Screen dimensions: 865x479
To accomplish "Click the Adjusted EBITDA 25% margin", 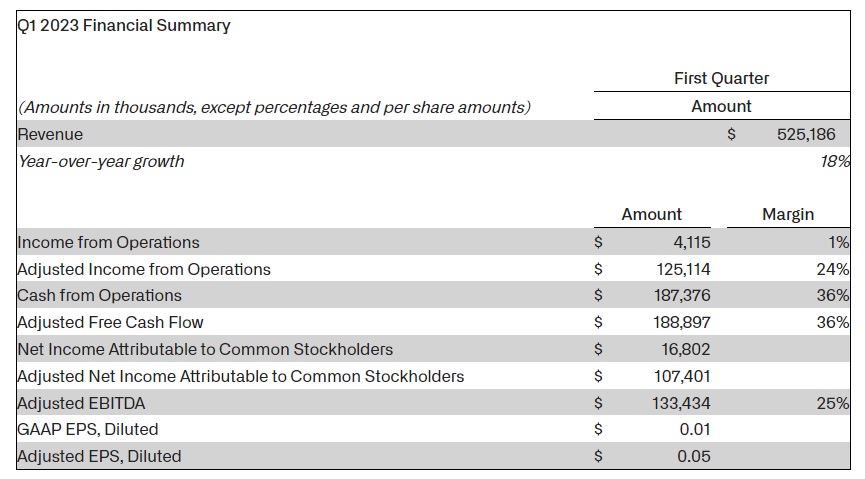I will tap(833, 403).
